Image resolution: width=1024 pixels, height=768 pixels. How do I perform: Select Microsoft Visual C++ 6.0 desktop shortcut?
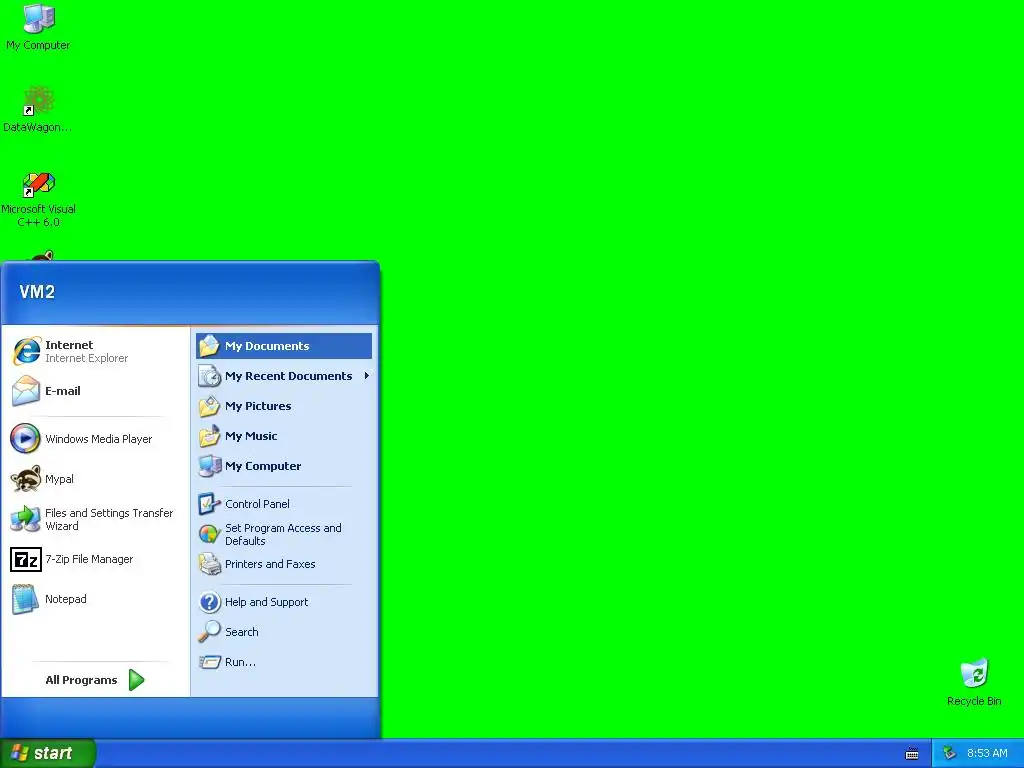(x=38, y=199)
